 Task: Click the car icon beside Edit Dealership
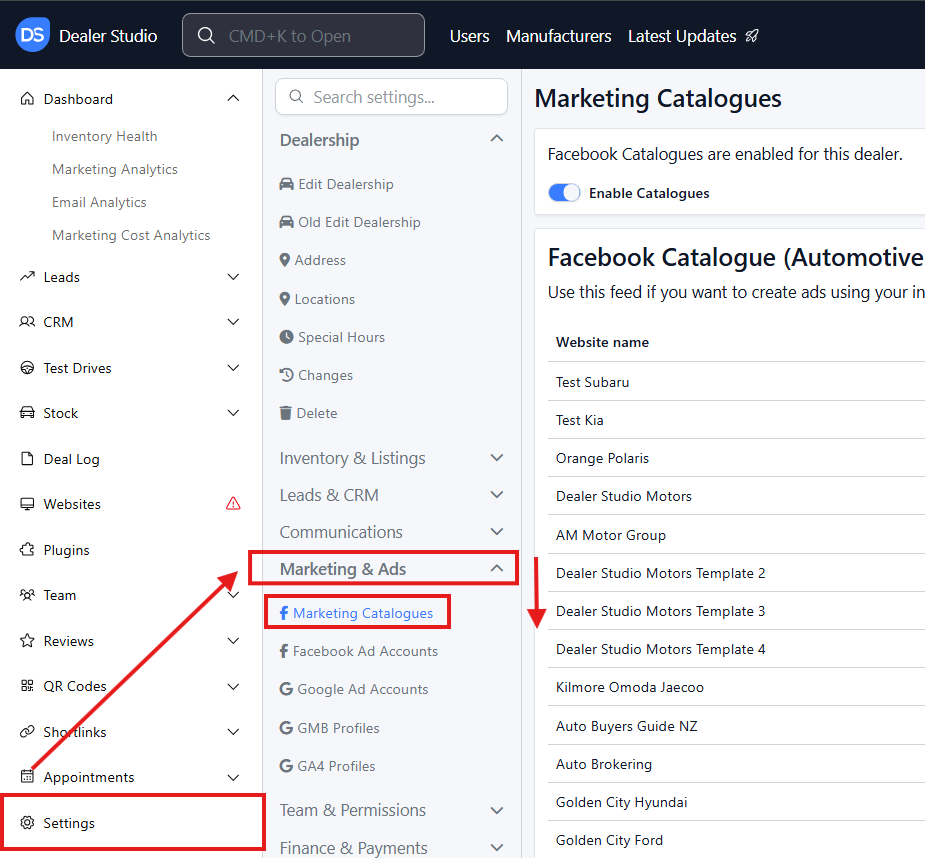[x=286, y=184]
